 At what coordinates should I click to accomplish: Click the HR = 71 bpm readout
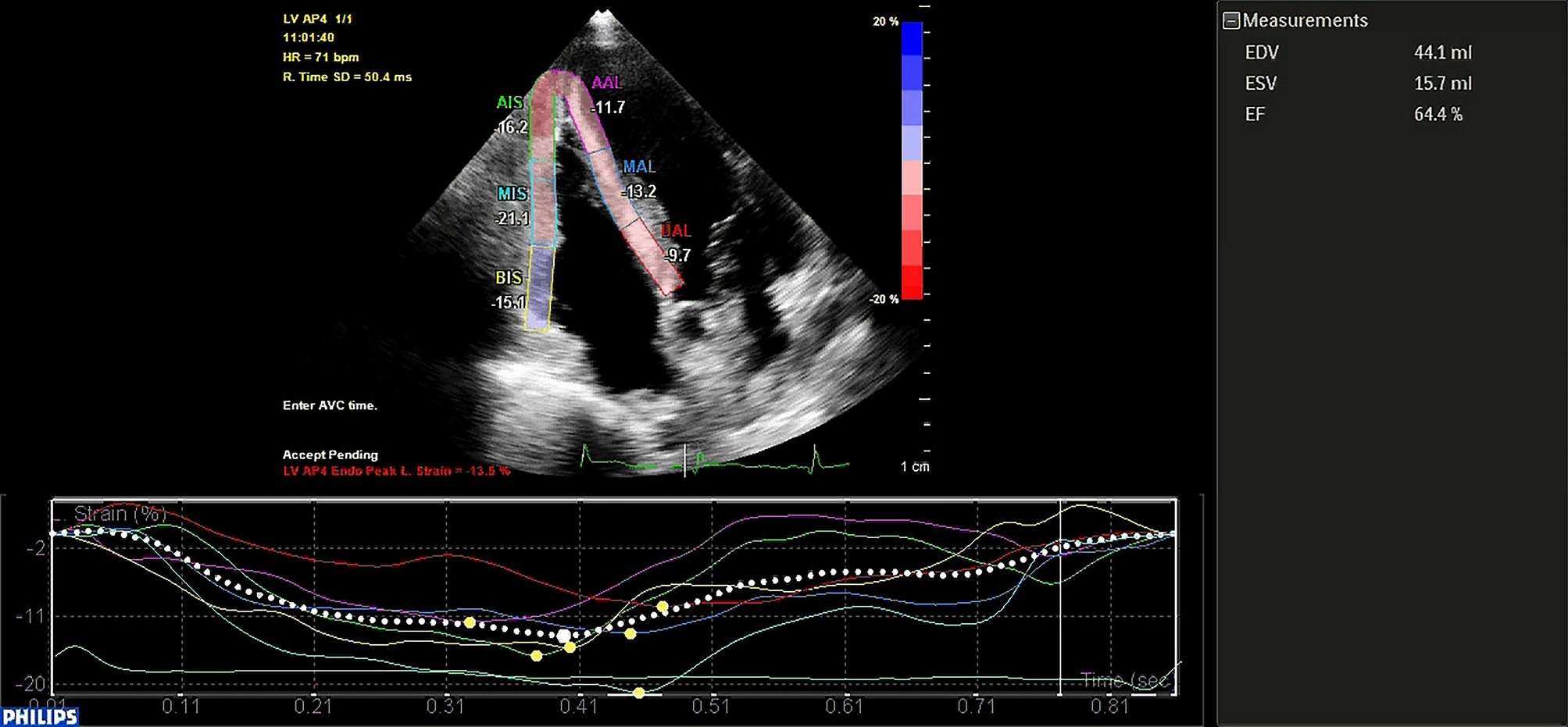click(320, 57)
